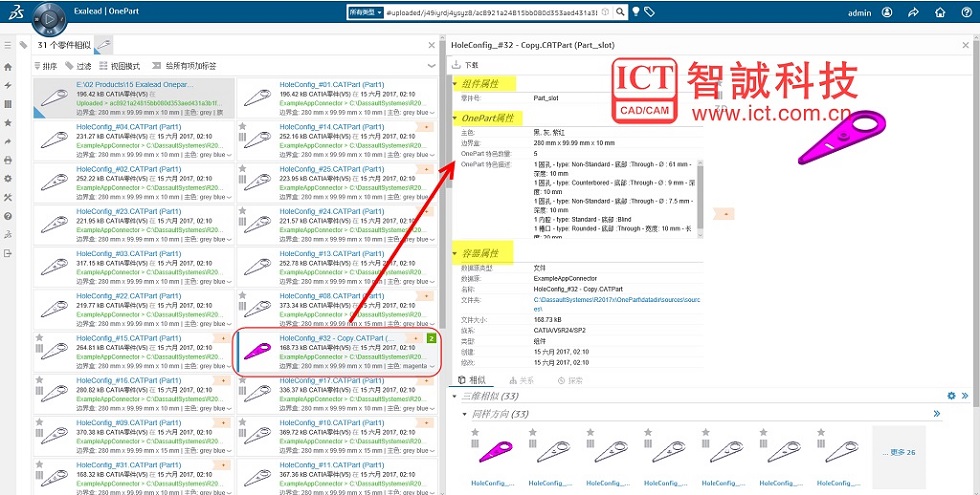The height and width of the screenshot is (495, 980).
Task: Collapse the 组件属性 section
Action: tap(455, 84)
